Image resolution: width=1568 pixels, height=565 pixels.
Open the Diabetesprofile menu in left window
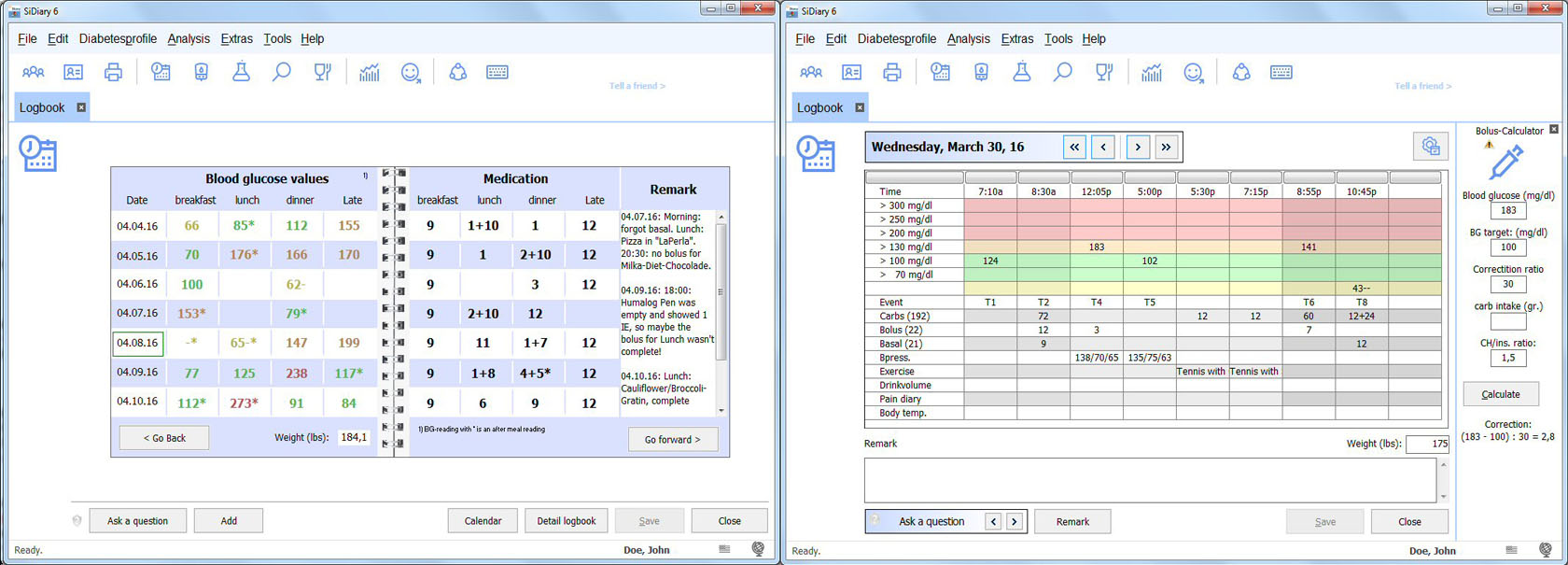(118, 38)
